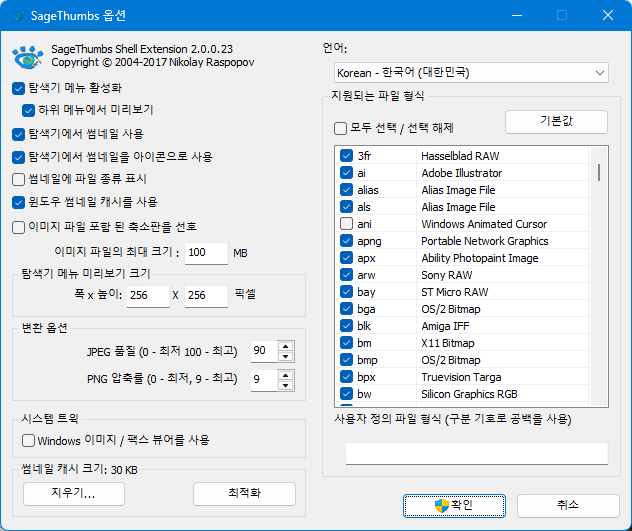Increase JPEG 품질 with up arrow
Viewport: 632px width, 531px height.
coord(286,346)
